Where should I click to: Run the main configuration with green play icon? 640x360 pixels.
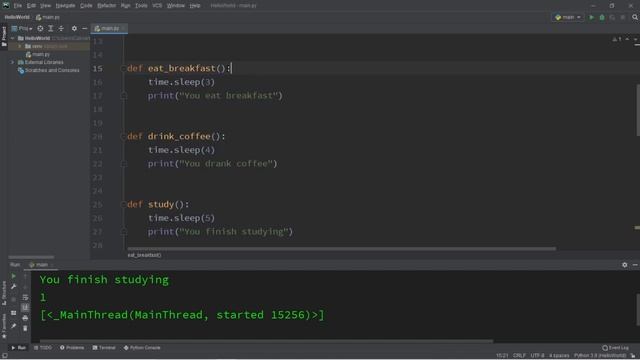click(x=591, y=17)
